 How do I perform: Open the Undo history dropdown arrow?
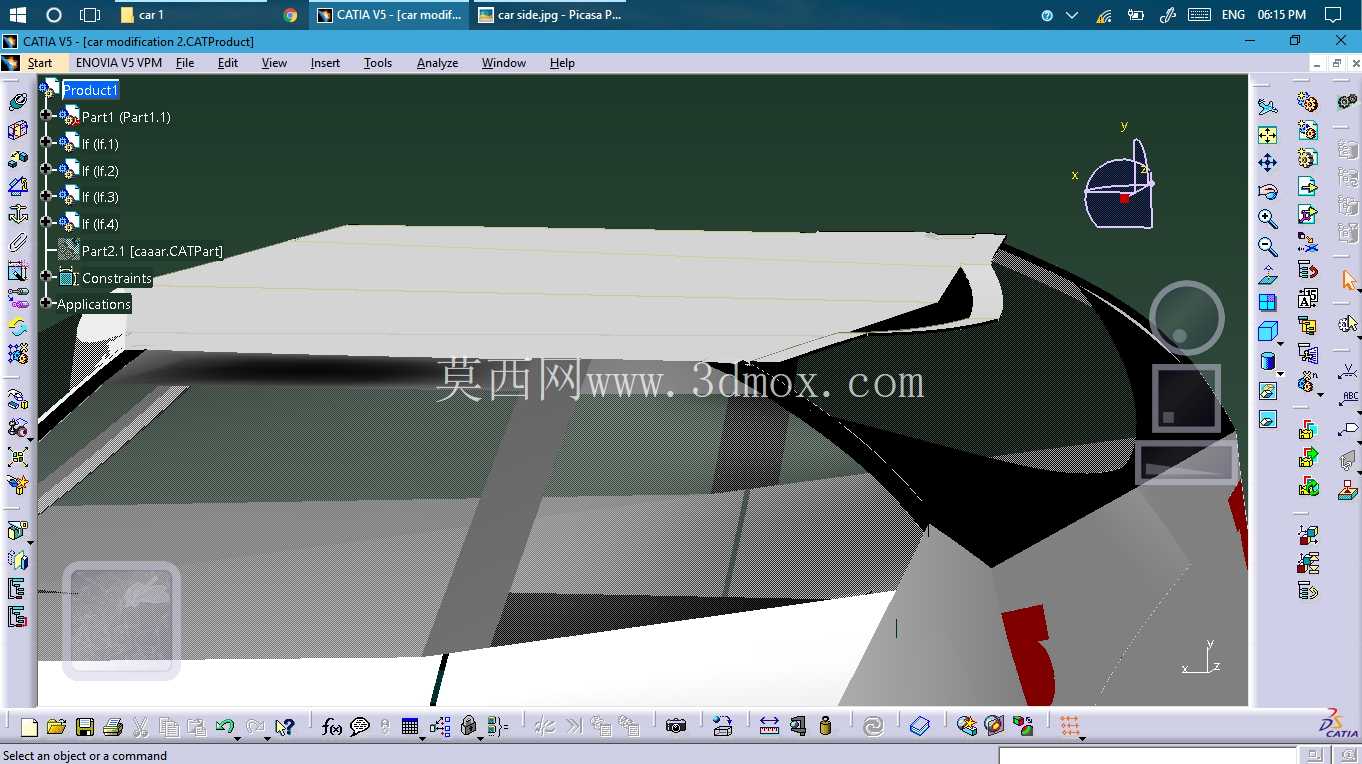click(238, 738)
